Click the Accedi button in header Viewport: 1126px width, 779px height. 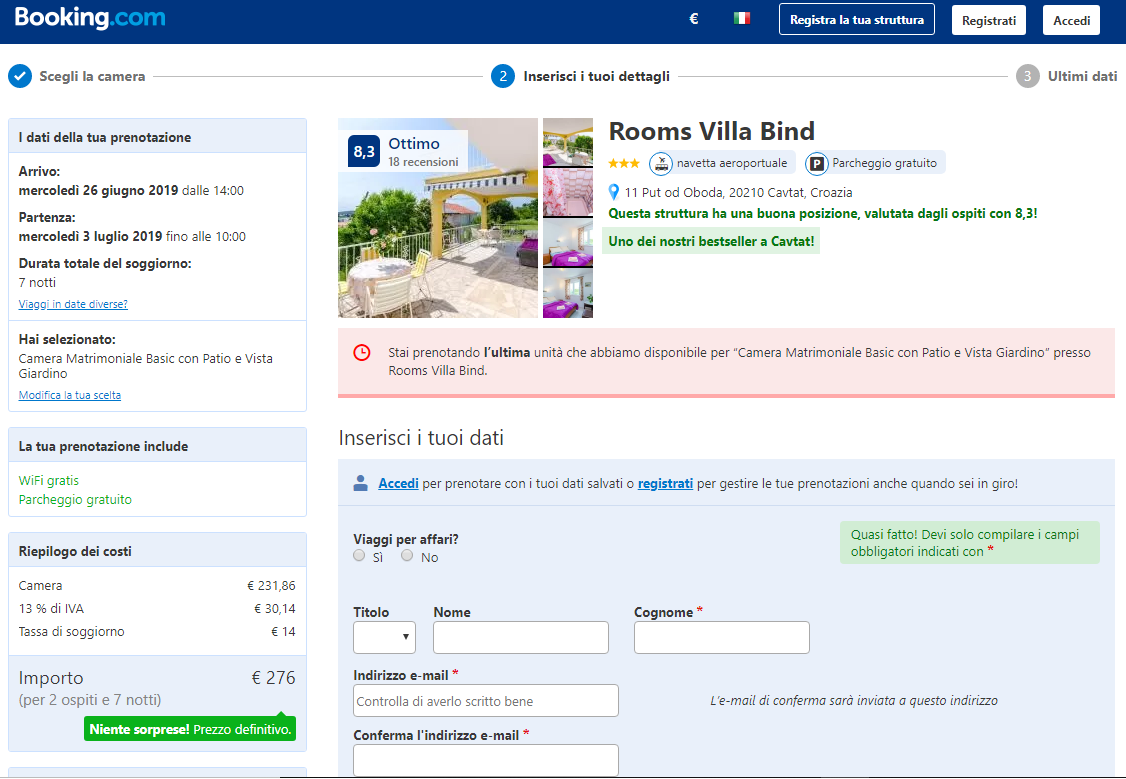click(1071, 20)
